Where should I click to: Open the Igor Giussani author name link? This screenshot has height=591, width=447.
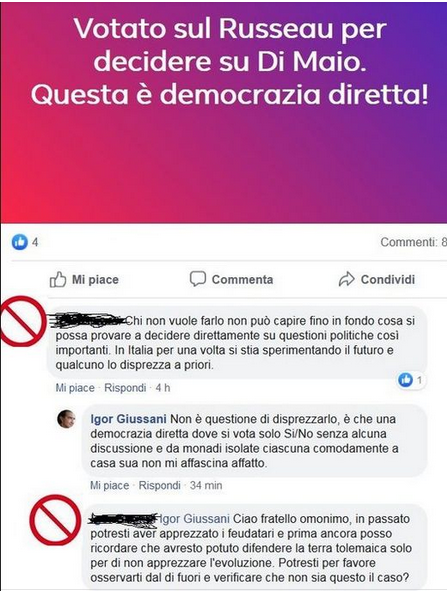click(129, 419)
